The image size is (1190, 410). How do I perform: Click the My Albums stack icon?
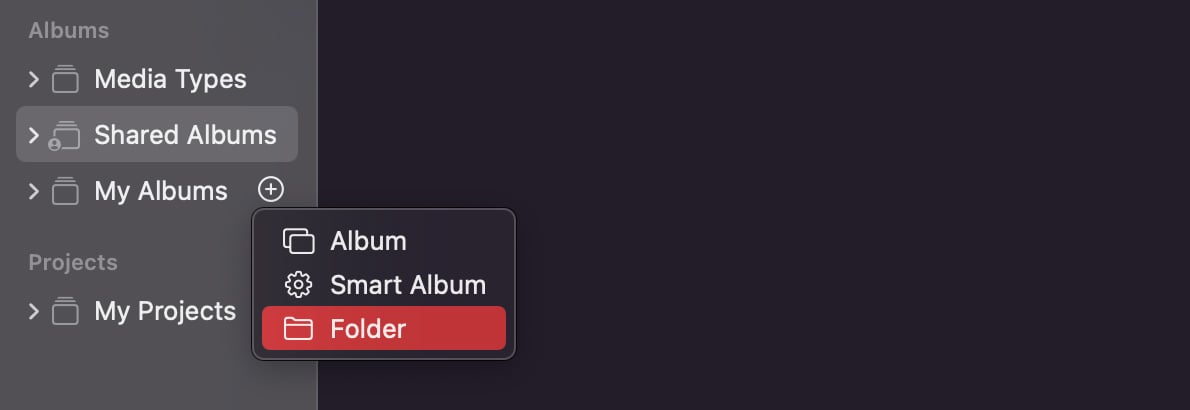65,191
